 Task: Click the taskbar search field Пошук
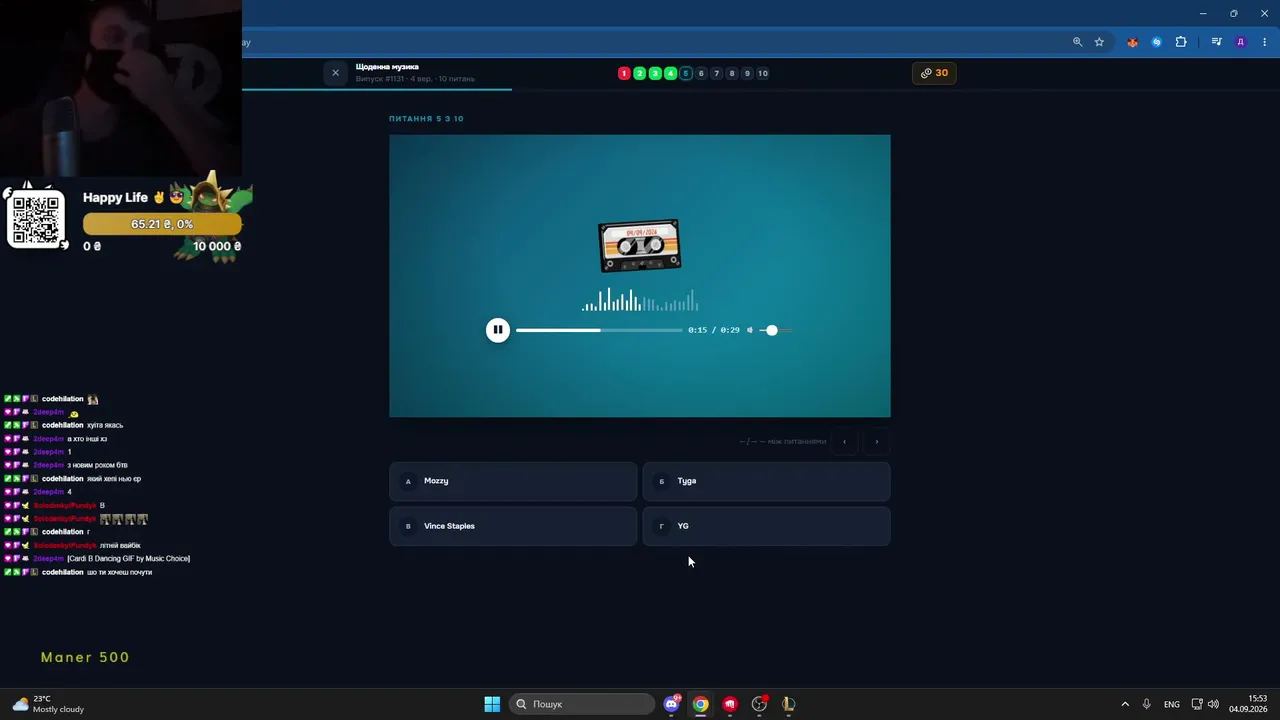[x=583, y=704]
